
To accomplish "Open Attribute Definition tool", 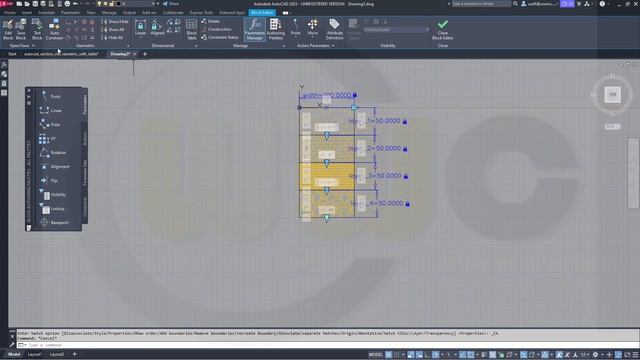I will click(334, 29).
